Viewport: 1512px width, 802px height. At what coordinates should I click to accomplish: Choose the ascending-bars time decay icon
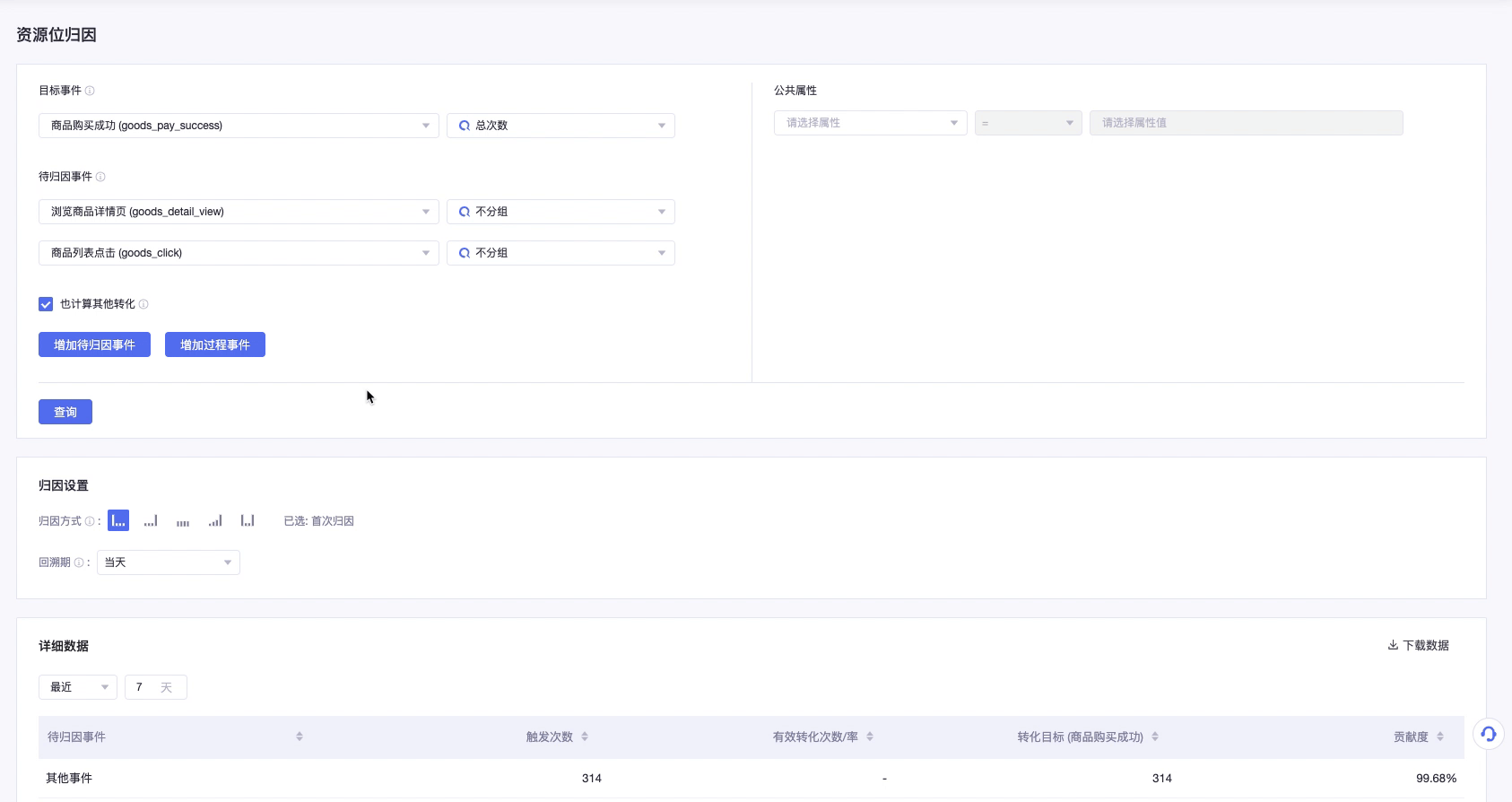(215, 520)
